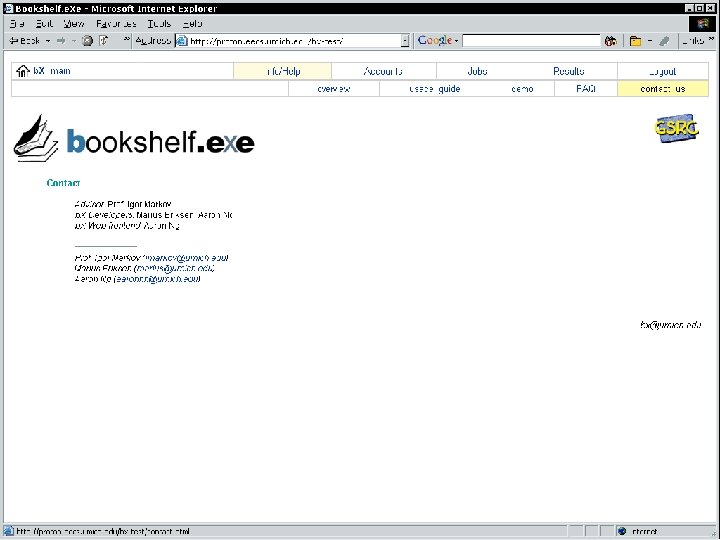Open the File menu
The width and height of the screenshot is (720, 540).
[17, 23]
